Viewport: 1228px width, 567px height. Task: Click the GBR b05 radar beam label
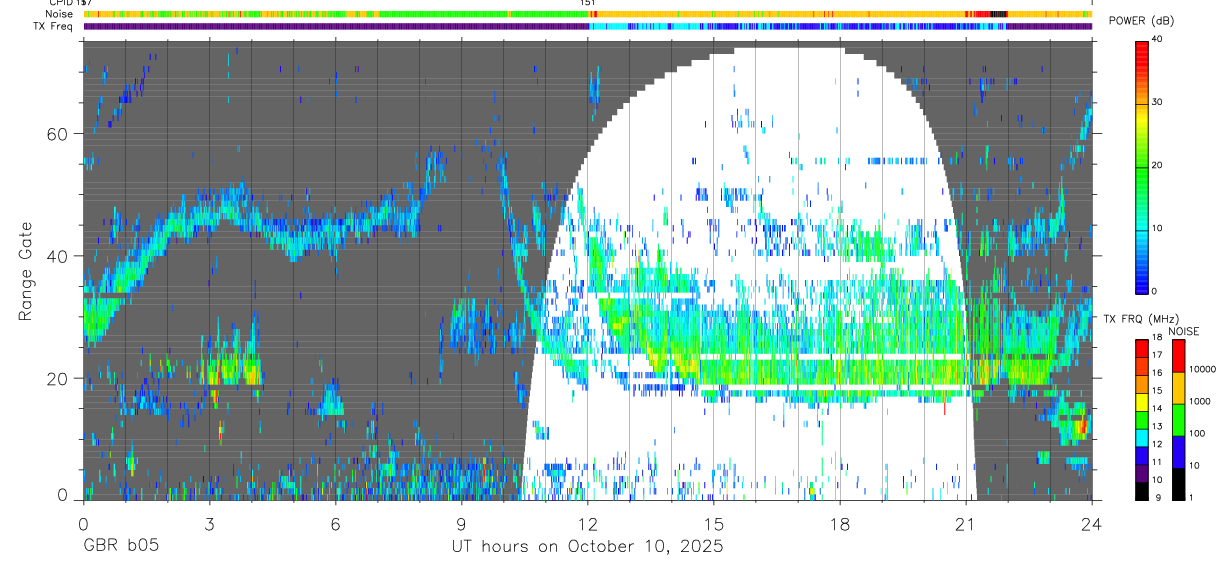click(x=121, y=547)
